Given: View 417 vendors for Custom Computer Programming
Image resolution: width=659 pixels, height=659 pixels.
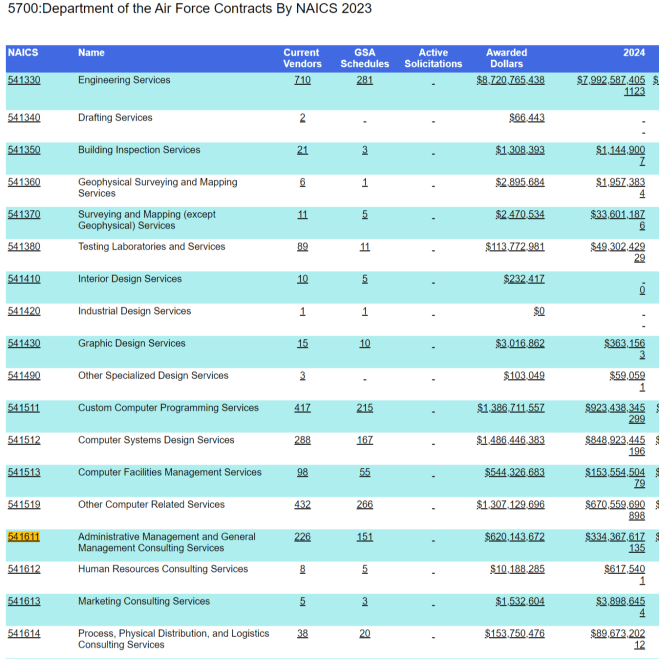Looking at the screenshot, I should click(302, 408).
